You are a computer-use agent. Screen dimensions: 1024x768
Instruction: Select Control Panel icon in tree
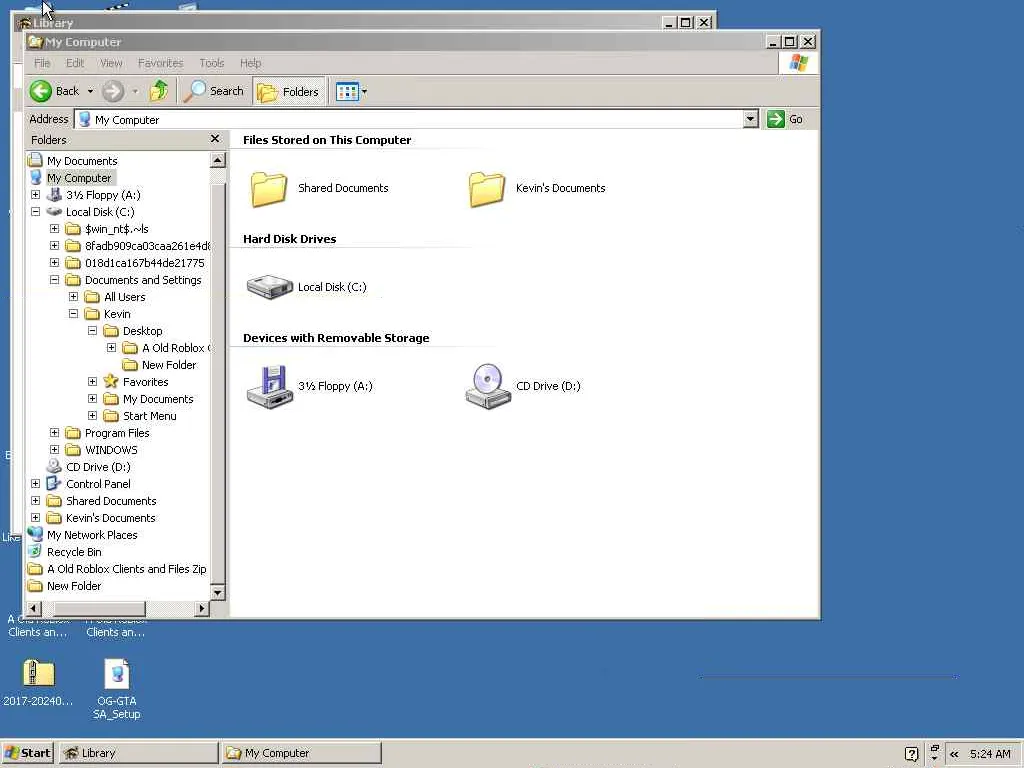click(x=54, y=483)
